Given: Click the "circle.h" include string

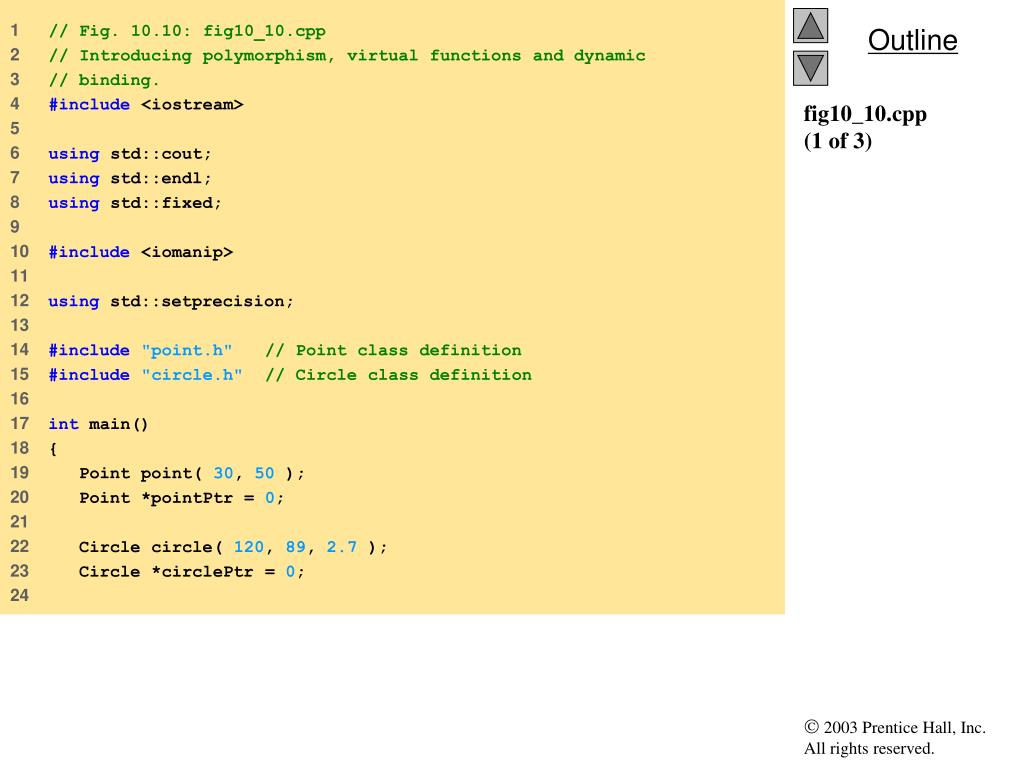Looking at the screenshot, I should (x=192, y=375).
